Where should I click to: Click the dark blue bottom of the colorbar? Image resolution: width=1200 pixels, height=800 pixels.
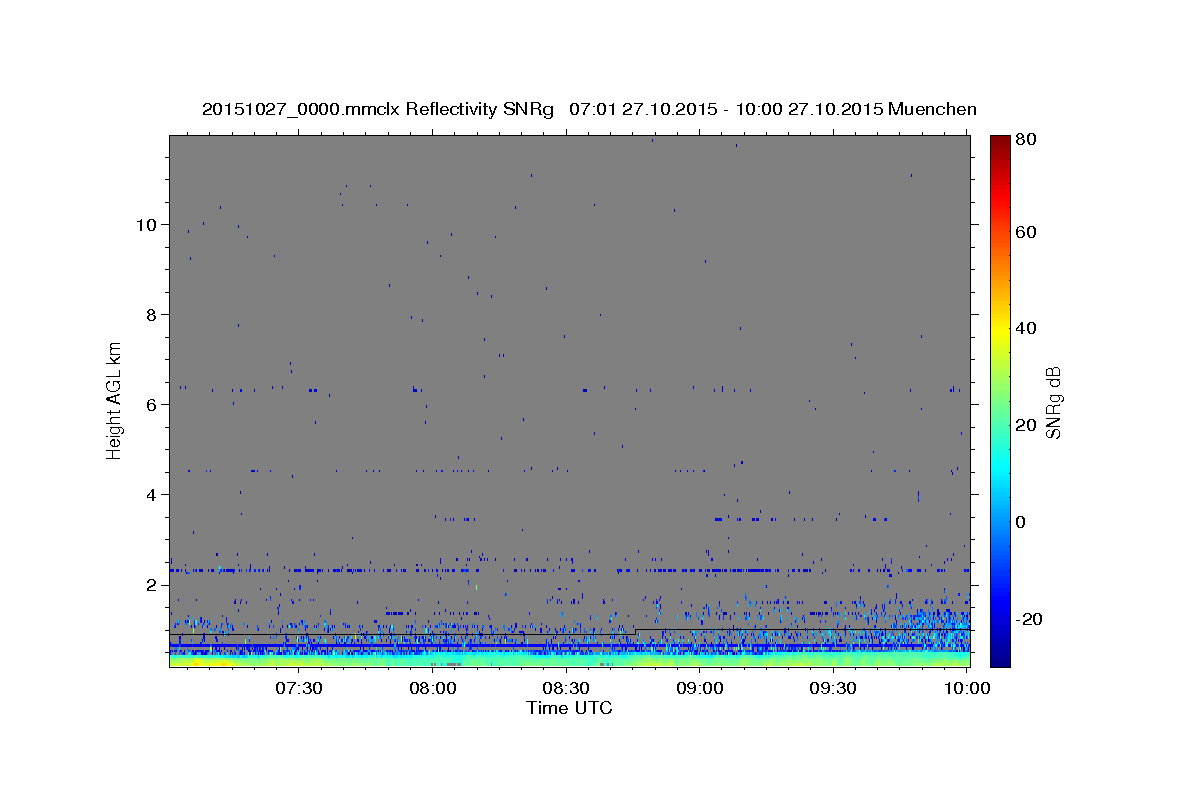click(x=1000, y=655)
